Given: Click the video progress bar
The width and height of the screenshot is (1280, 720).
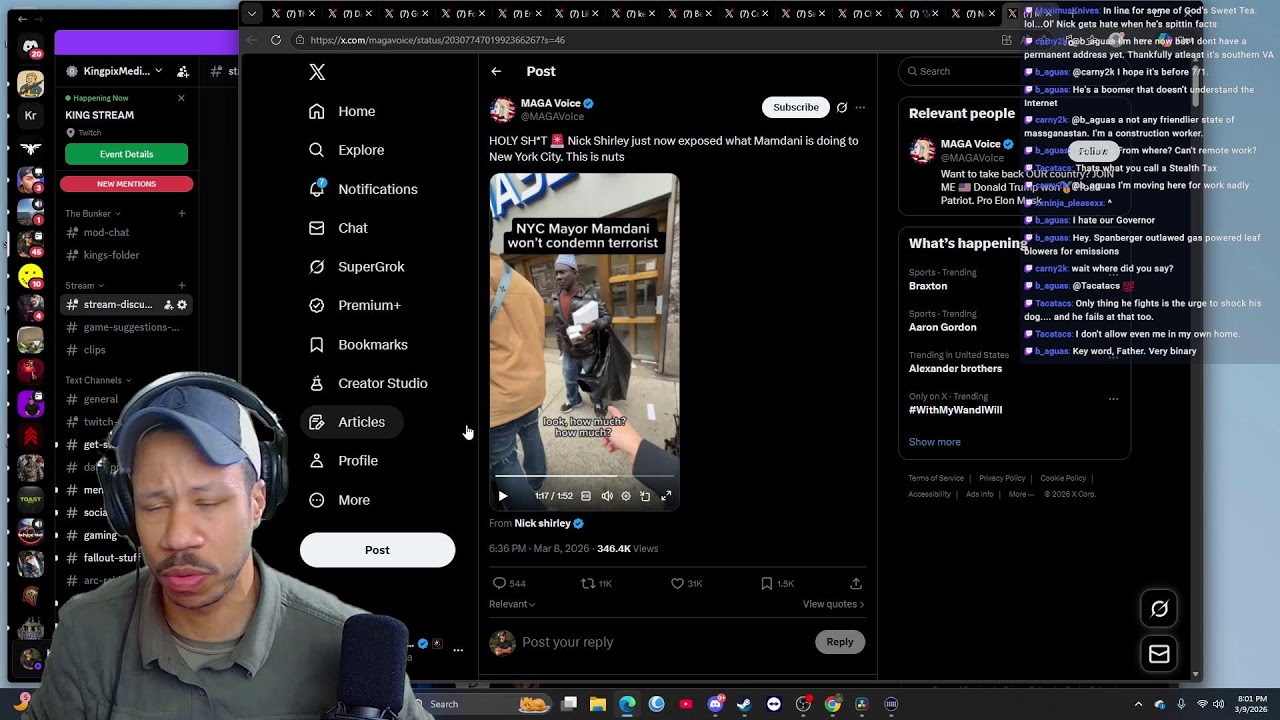Looking at the screenshot, I should 584,476.
